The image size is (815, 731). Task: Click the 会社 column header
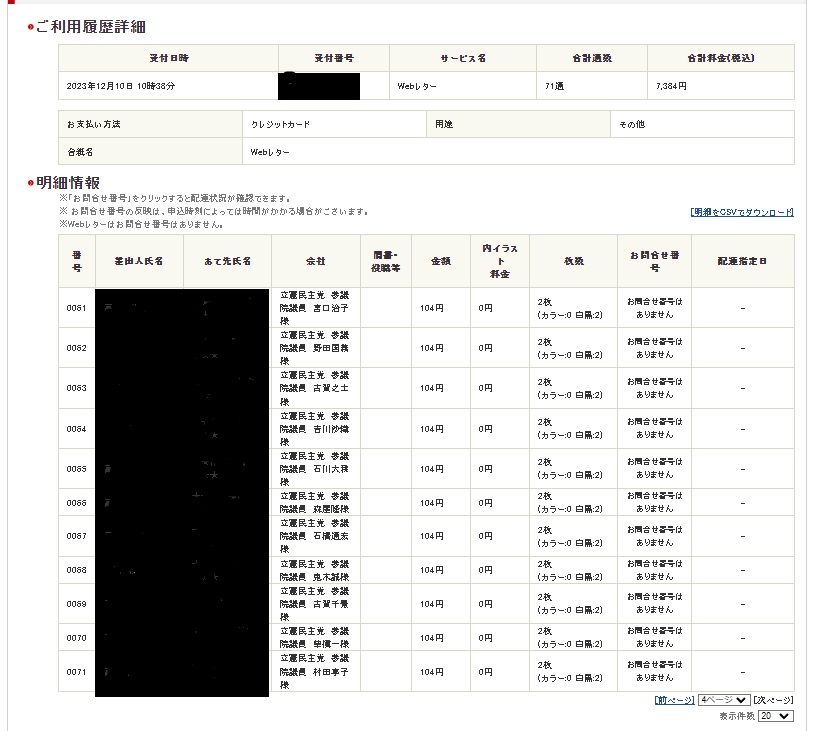[315, 261]
